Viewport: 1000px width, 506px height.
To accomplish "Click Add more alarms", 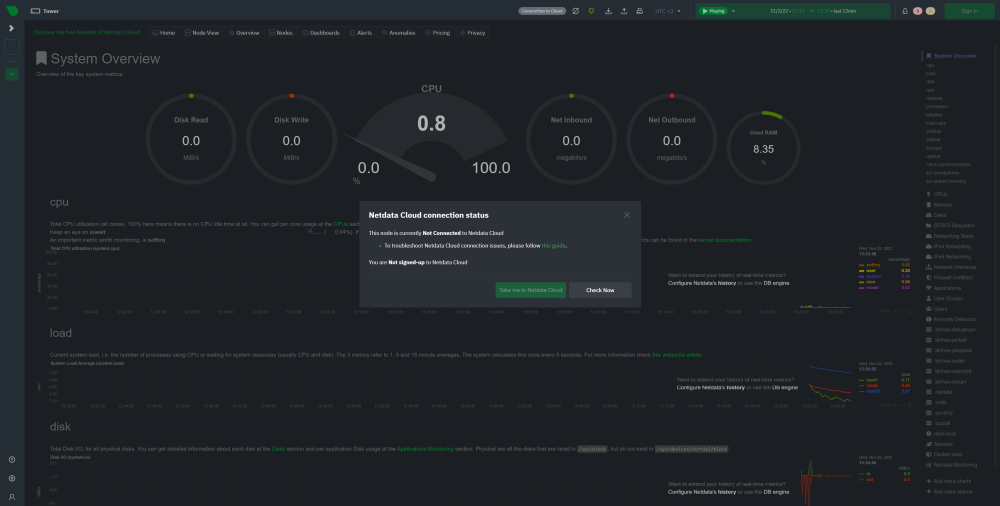I will [x=949, y=491].
